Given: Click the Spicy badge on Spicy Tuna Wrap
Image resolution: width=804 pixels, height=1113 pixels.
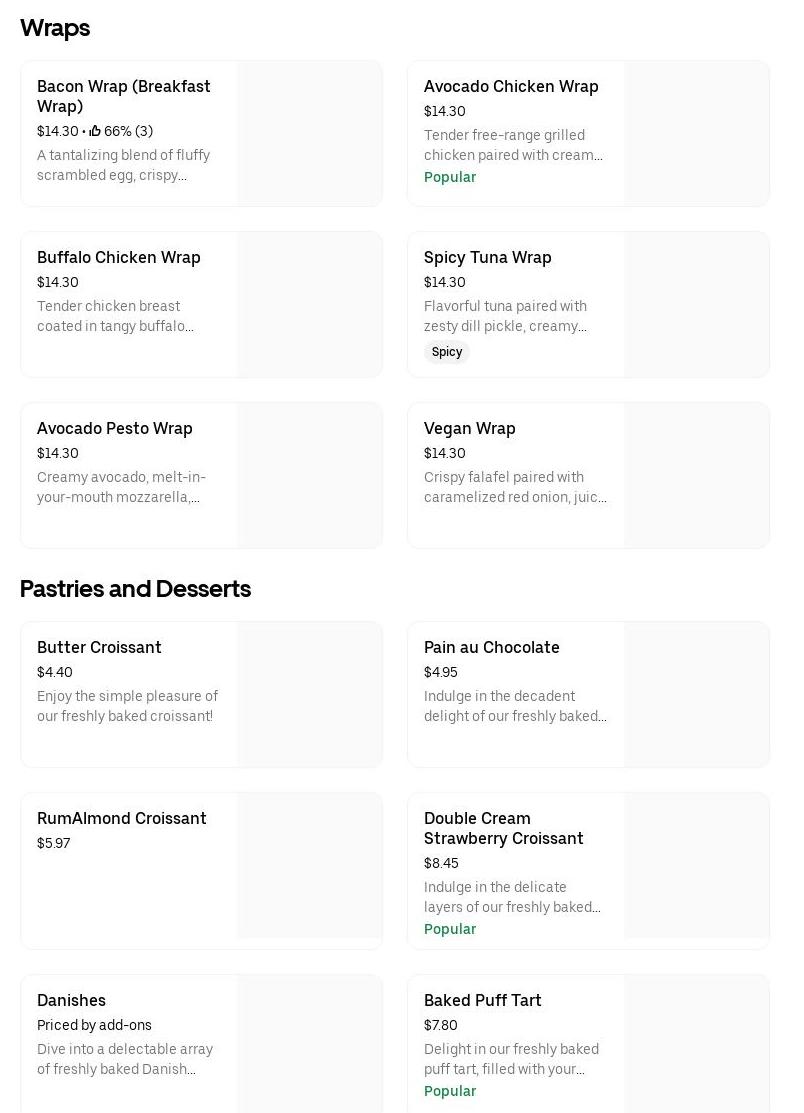Looking at the screenshot, I should pyautogui.click(x=446, y=352).
